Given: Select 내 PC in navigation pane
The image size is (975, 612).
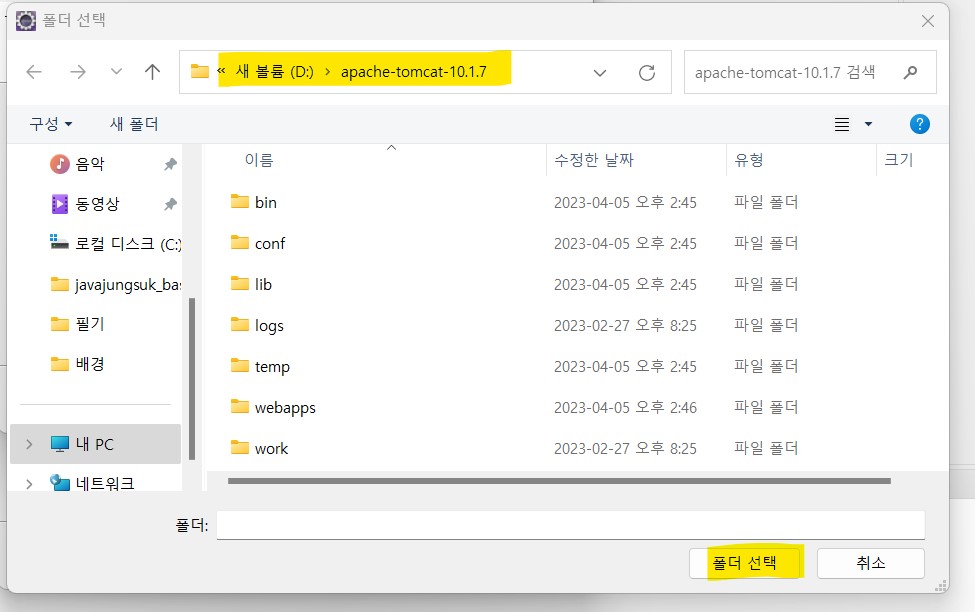Looking at the screenshot, I should click(95, 444).
